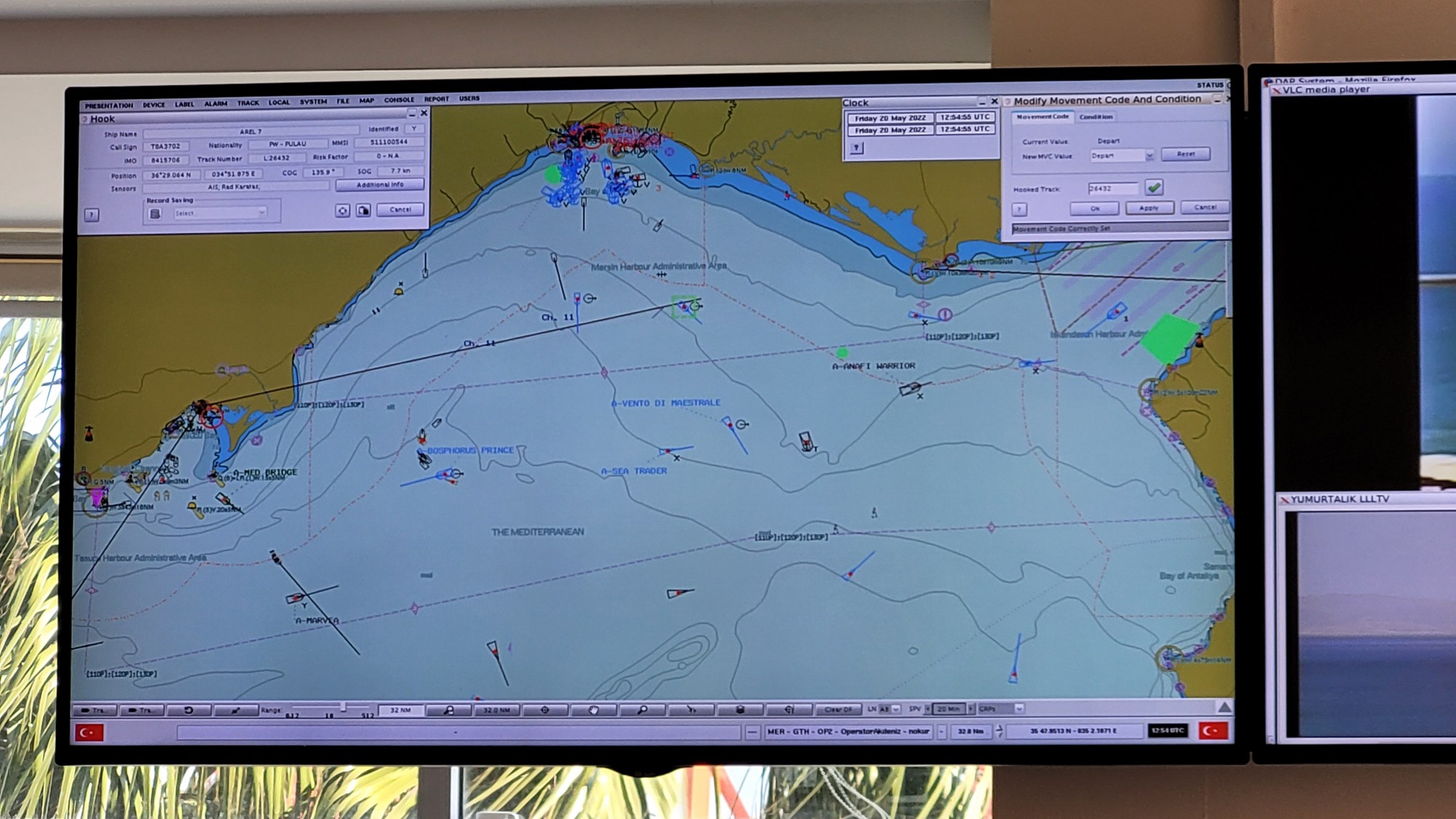Open the LN dropdown
Screen dimensions: 1456x819
click(x=890, y=709)
